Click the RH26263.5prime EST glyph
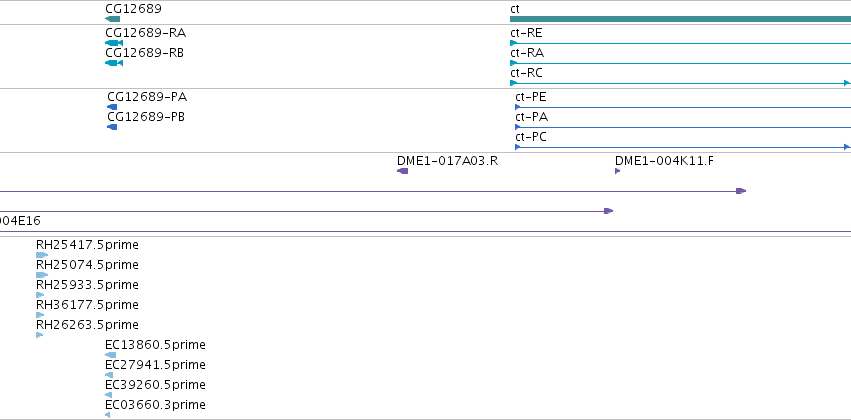The height and width of the screenshot is (420, 851). coord(40,335)
